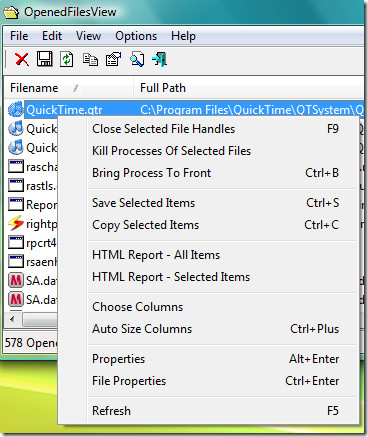The width and height of the screenshot is (368, 437).
Task: Click the Full Path column header
Action: coord(249,88)
